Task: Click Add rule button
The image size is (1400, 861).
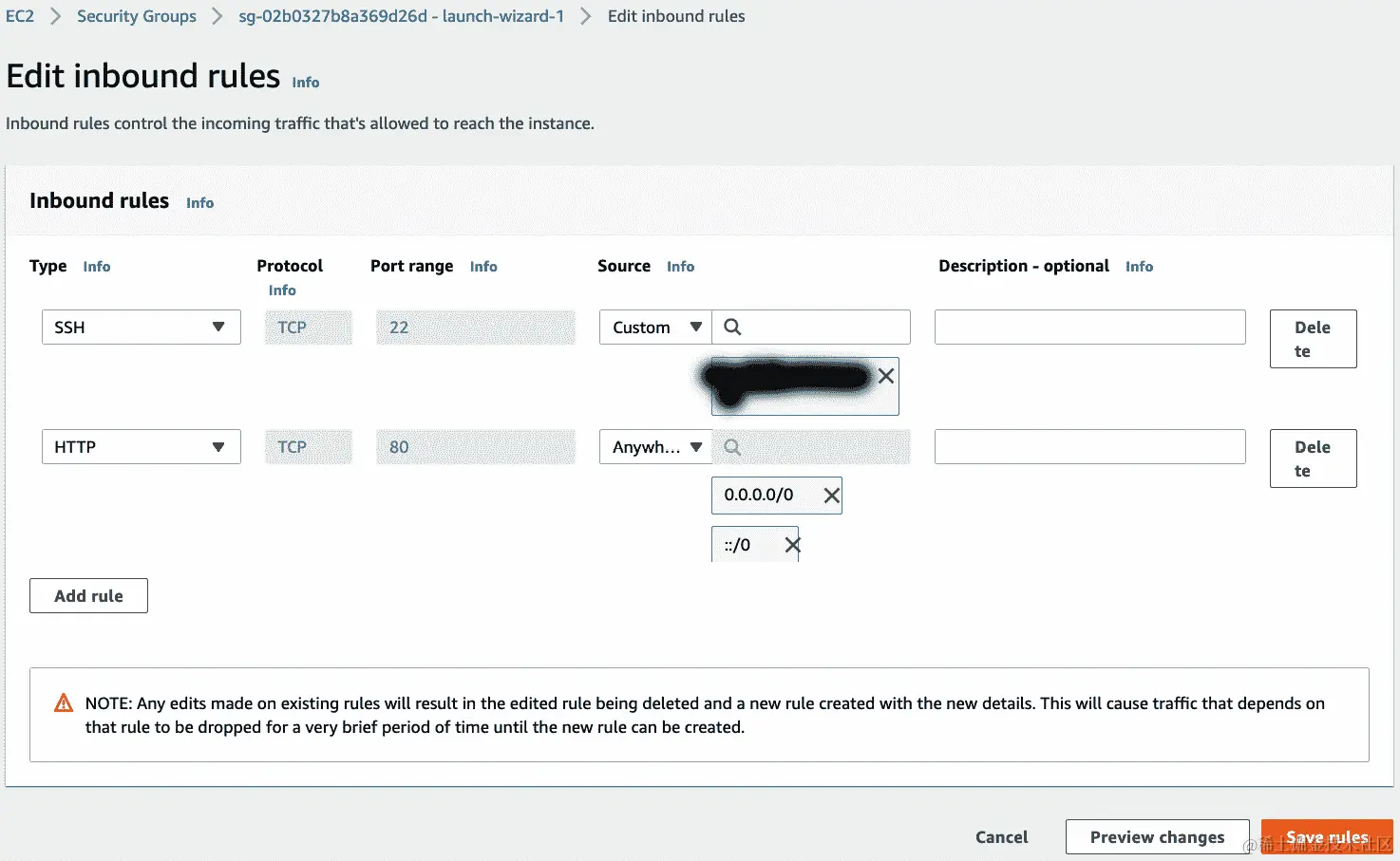Action: pos(88,596)
